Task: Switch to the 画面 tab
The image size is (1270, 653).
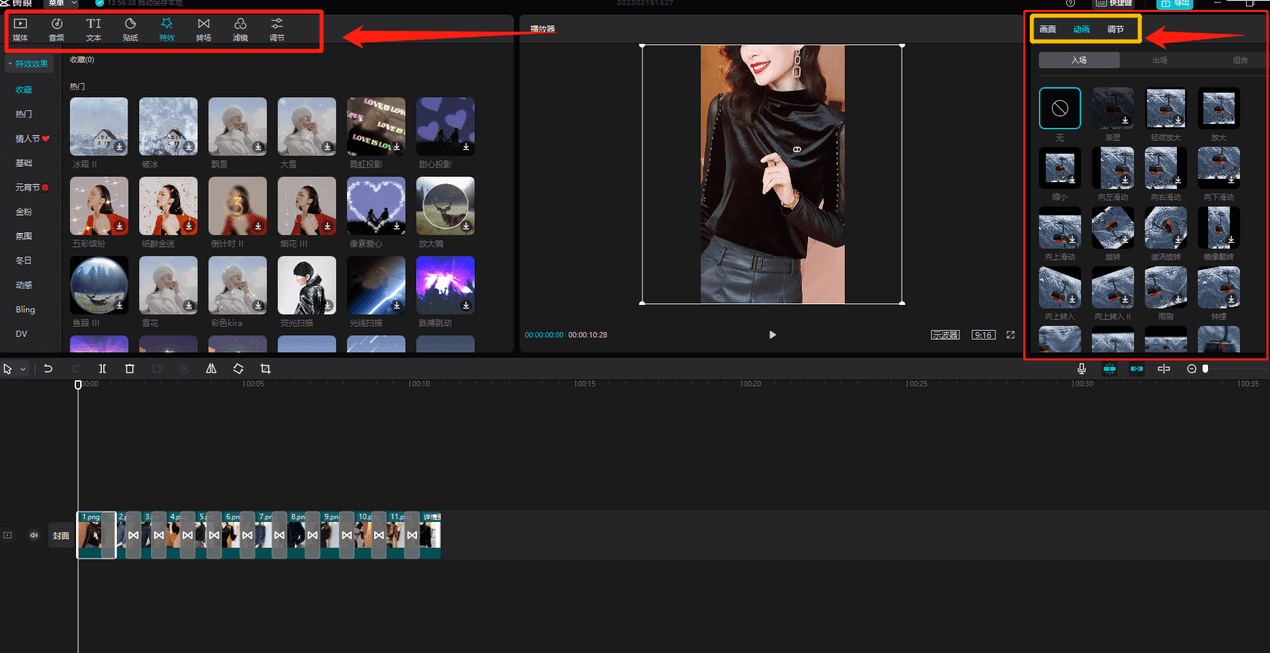Action: [1047, 30]
